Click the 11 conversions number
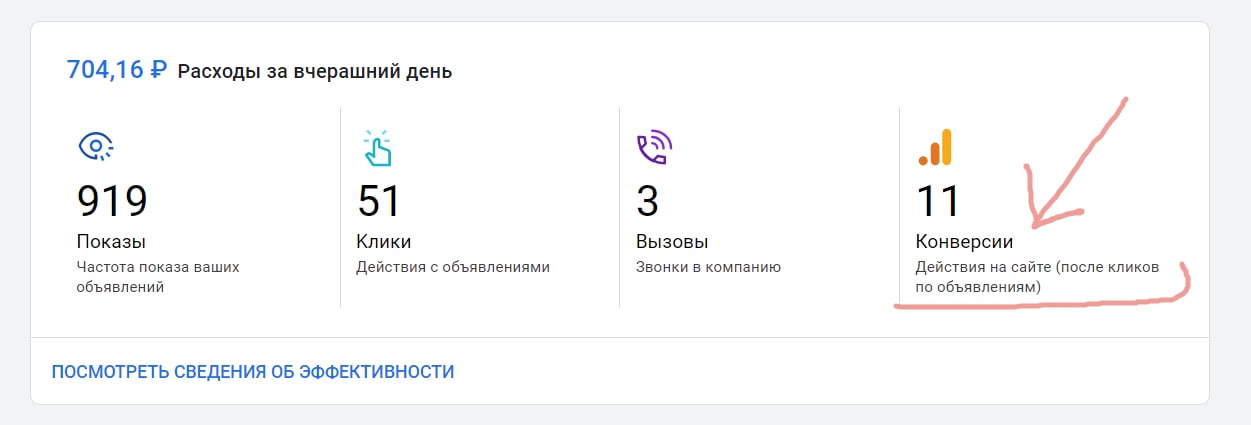 coord(938,201)
